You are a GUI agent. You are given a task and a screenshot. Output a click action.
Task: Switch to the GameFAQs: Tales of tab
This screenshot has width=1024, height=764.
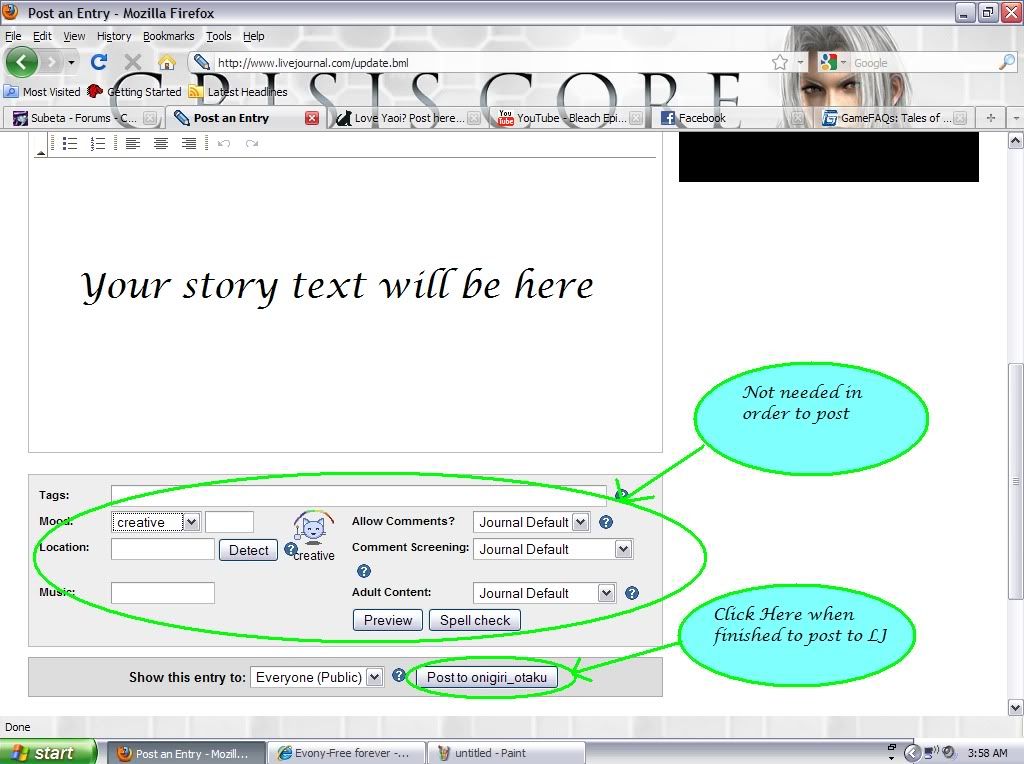click(x=893, y=118)
